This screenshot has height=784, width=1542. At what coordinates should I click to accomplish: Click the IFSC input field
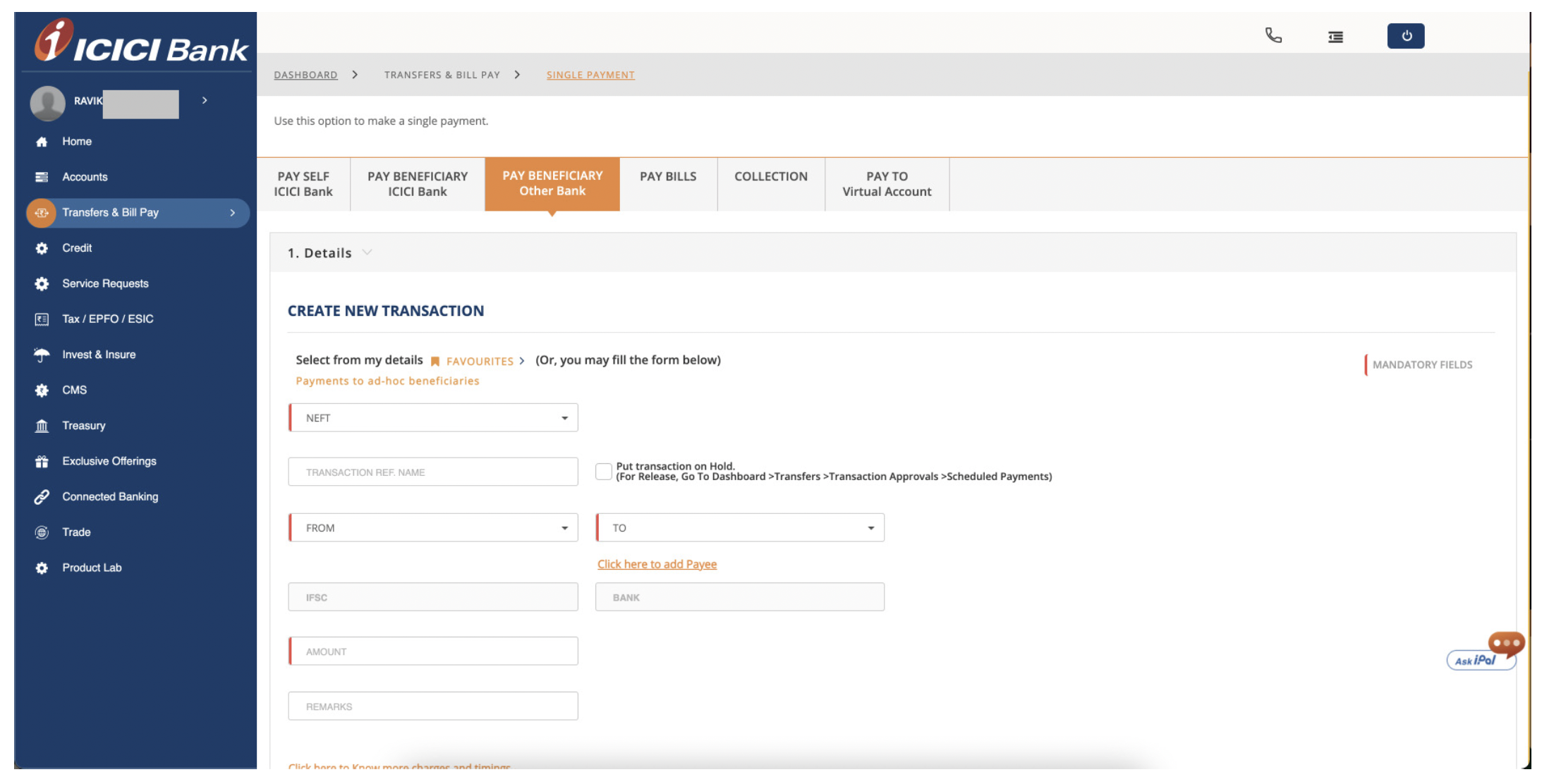(x=433, y=596)
